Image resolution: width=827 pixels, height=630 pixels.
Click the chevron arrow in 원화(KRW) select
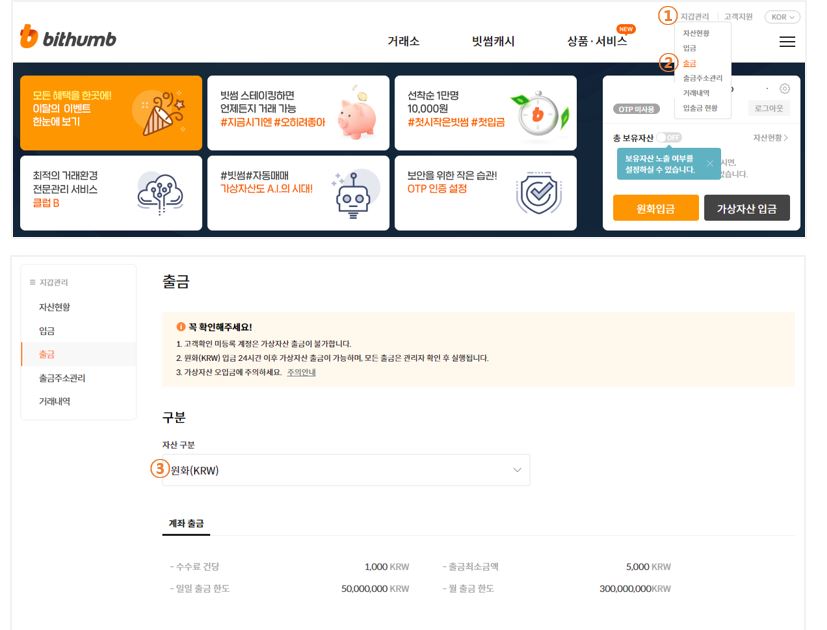(517, 470)
